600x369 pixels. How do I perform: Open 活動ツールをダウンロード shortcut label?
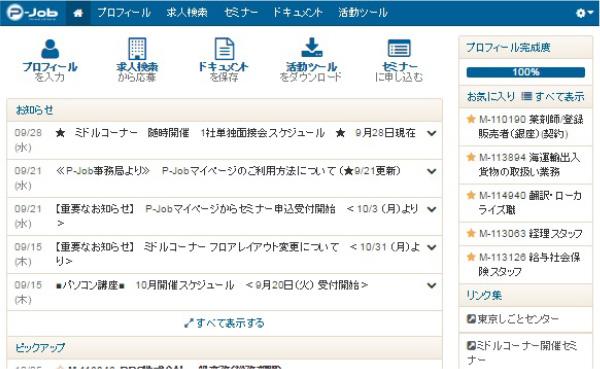tap(311, 72)
